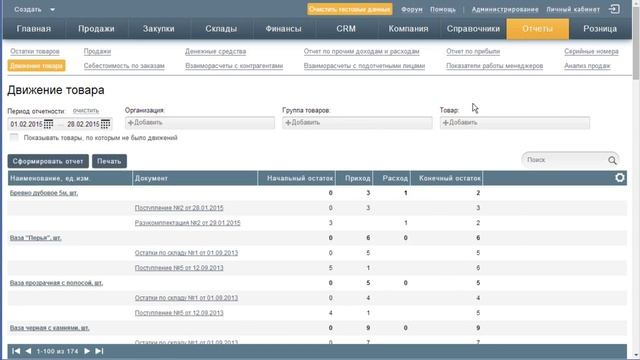The width and height of the screenshot is (640, 360).
Task: Click the Начальный остаток column header
Action: point(297,178)
